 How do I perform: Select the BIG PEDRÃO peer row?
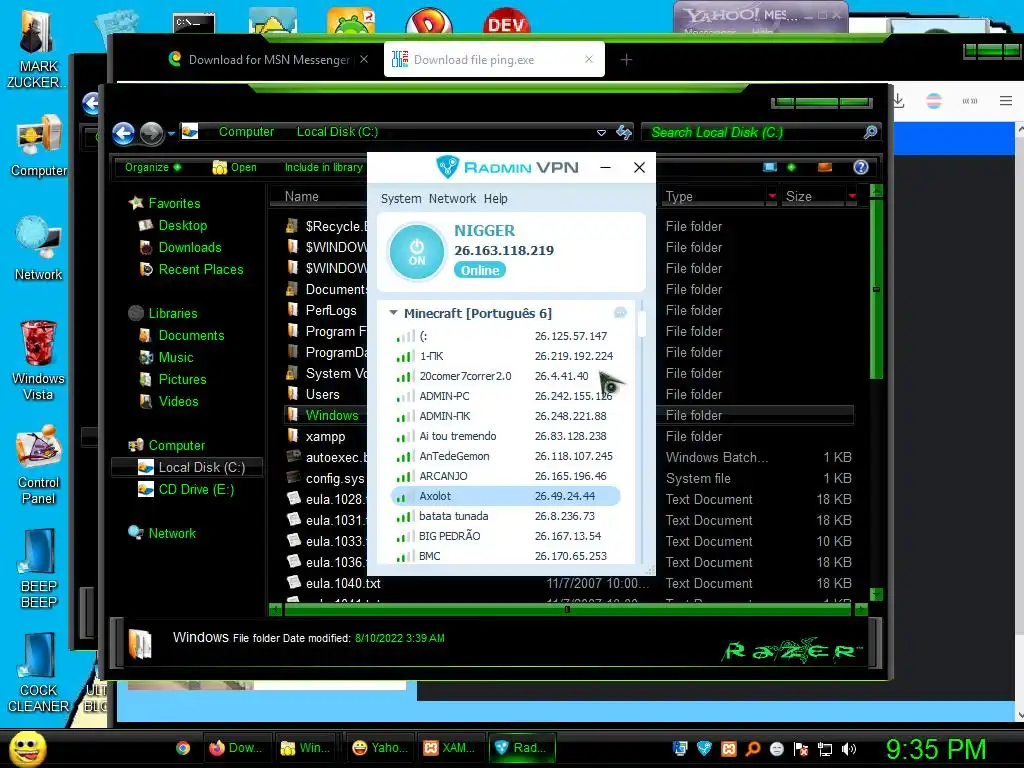pyautogui.click(x=505, y=536)
